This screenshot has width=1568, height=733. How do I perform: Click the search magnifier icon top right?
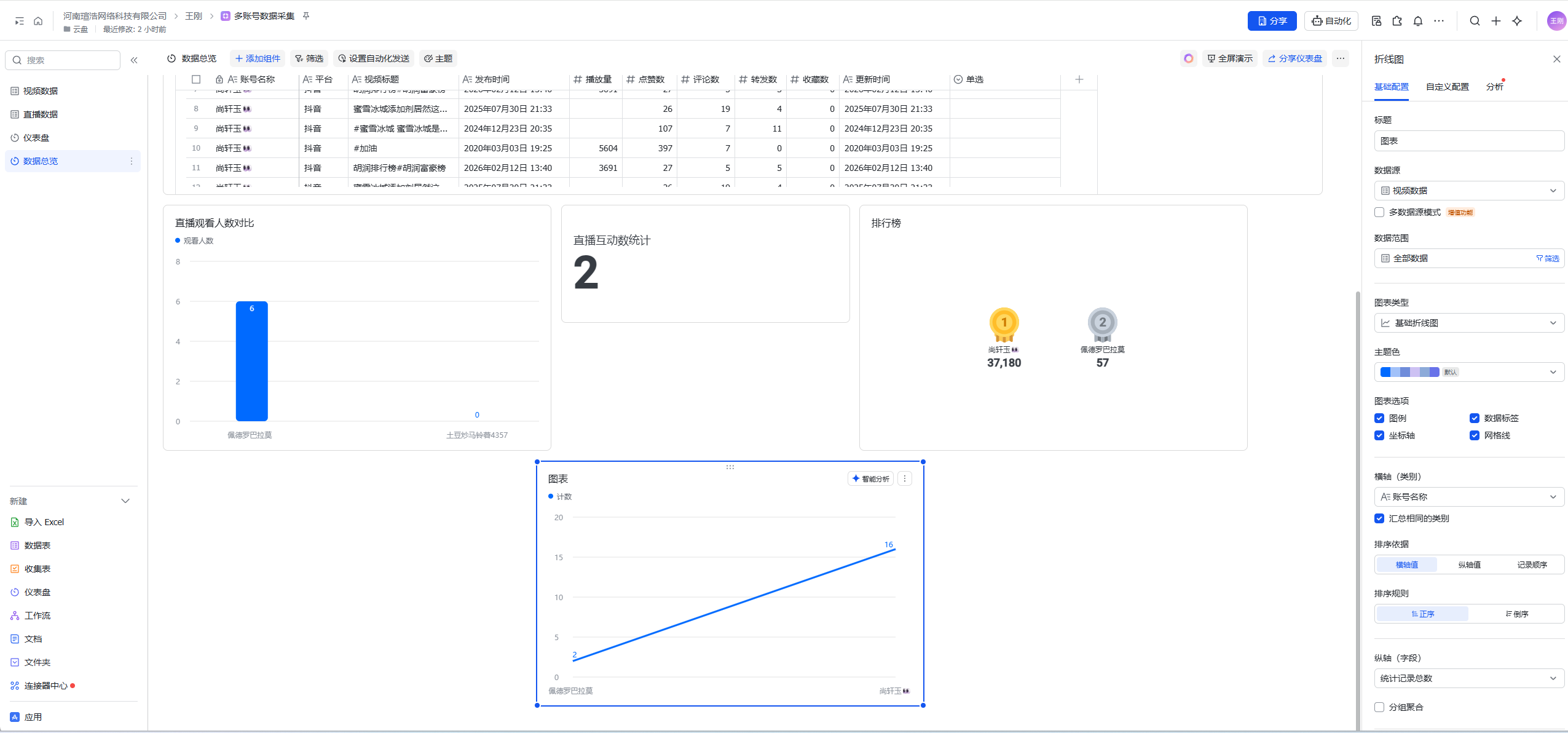coord(1475,21)
